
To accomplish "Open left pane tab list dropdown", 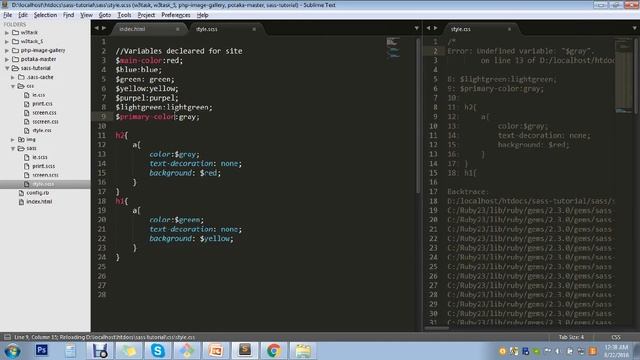I will (416, 28).
